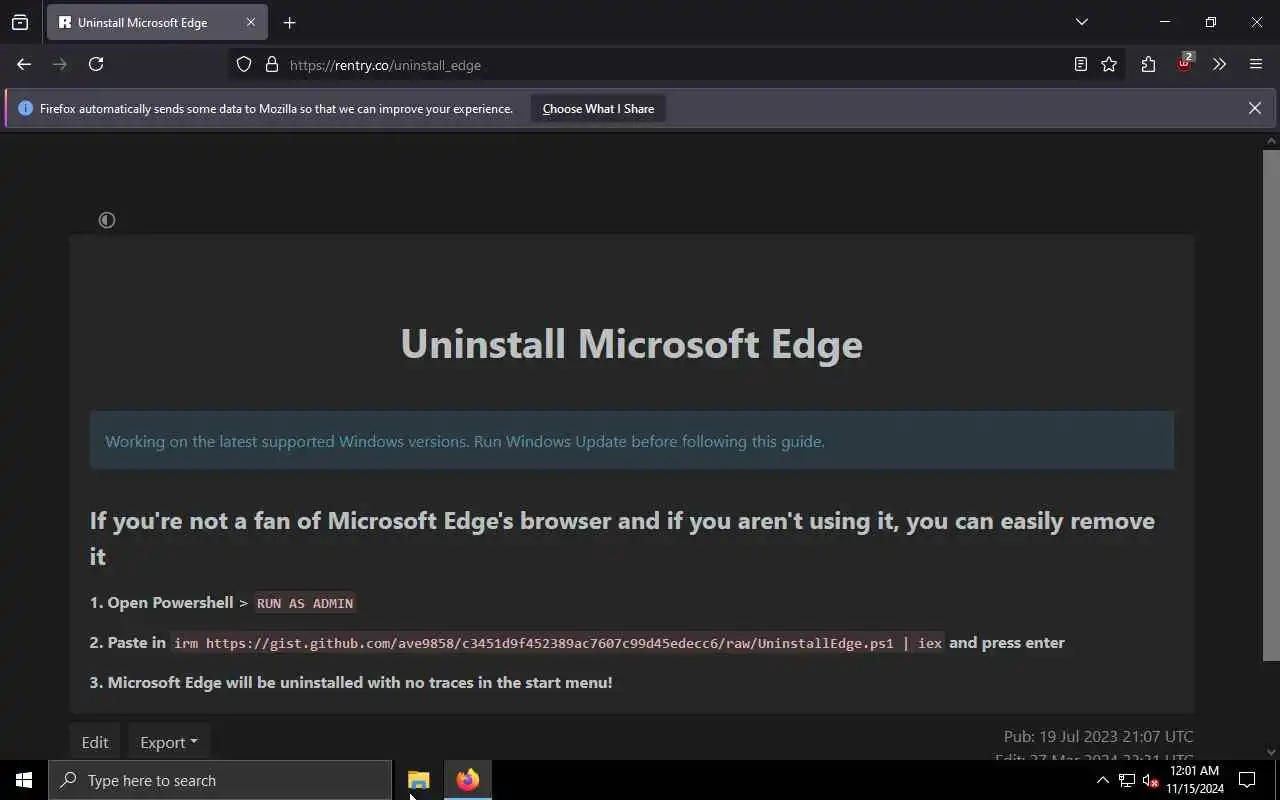Expand more tools overflow chevron
Image resolution: width=1280 pixels, height=800 pixels.
pyautogui.click(x=1219, y=64)
